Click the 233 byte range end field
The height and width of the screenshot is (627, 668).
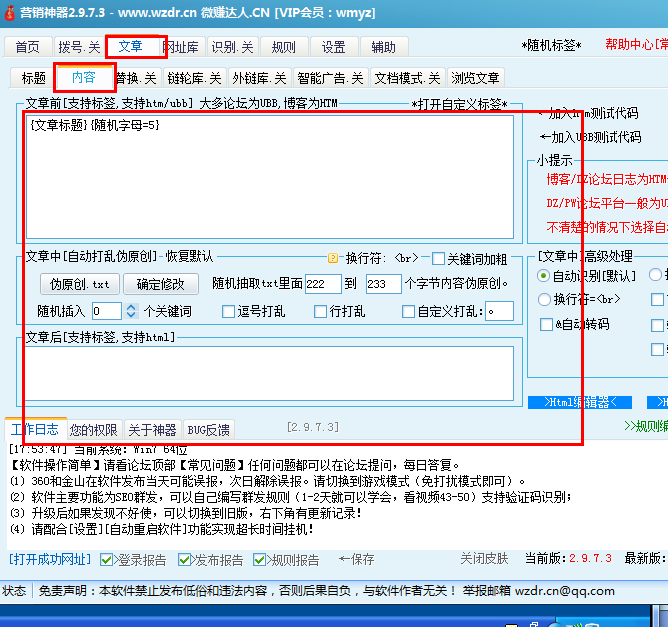click(x=383, y=284)
